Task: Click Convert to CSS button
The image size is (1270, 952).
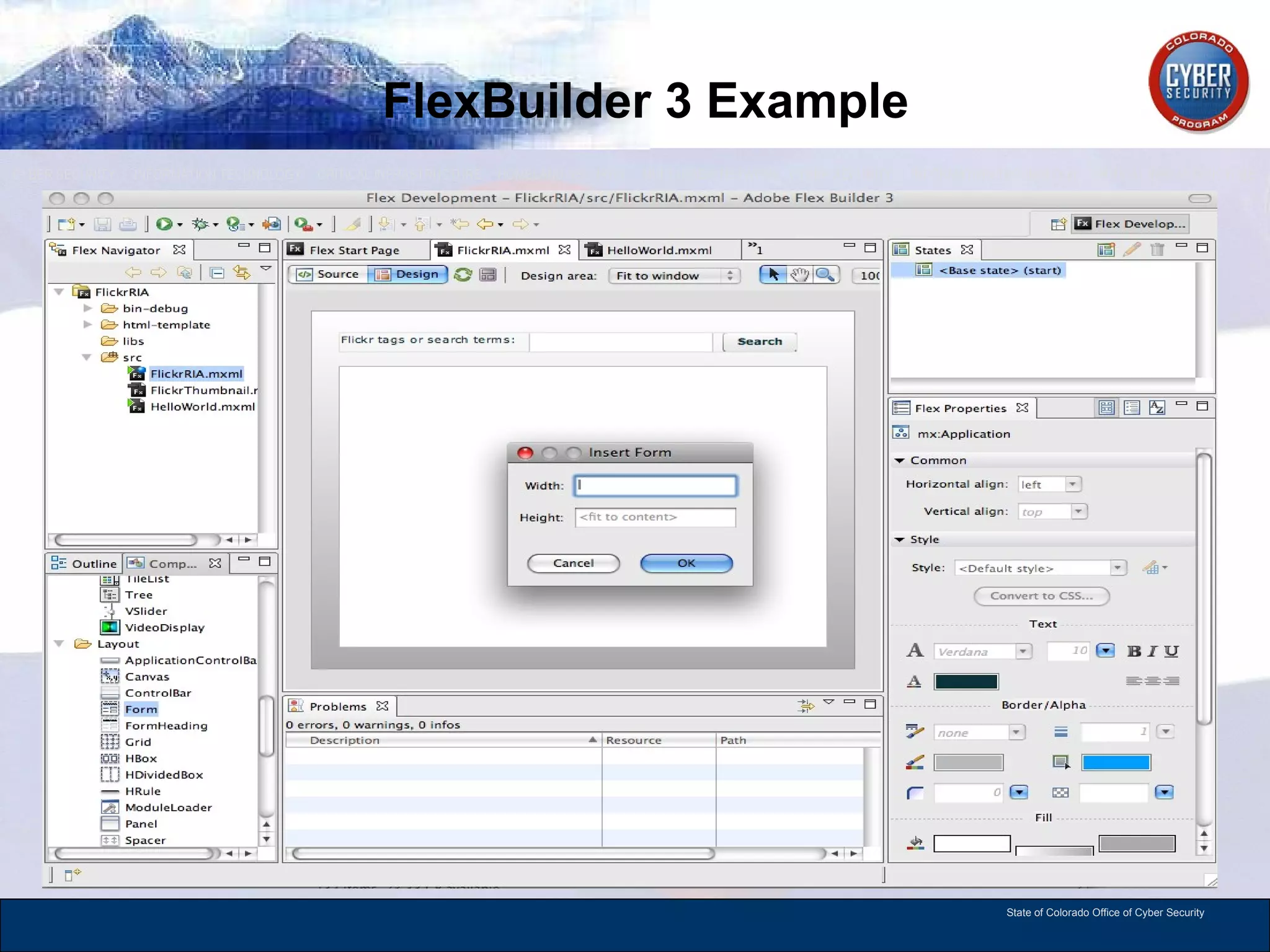Action: click(1041, 596)
